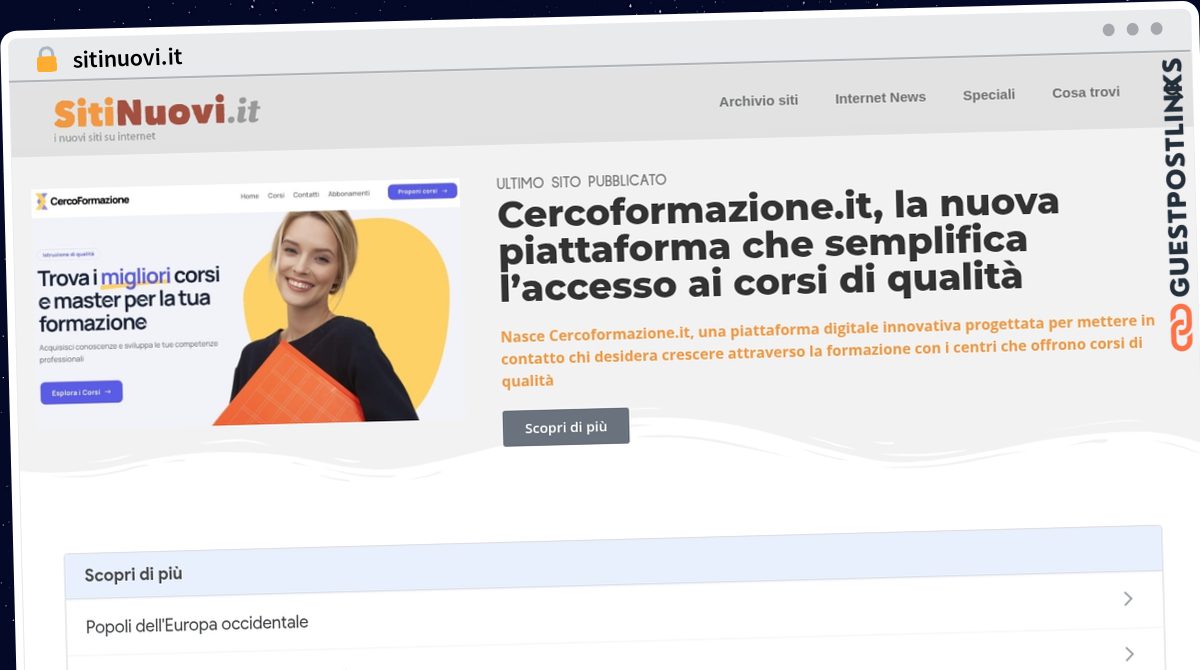Image resolution: width=1200 pixels, height=670 pixels.
Task: Open the SitiNuovi.it logo homepage link
Action: [x=157, y=111]
